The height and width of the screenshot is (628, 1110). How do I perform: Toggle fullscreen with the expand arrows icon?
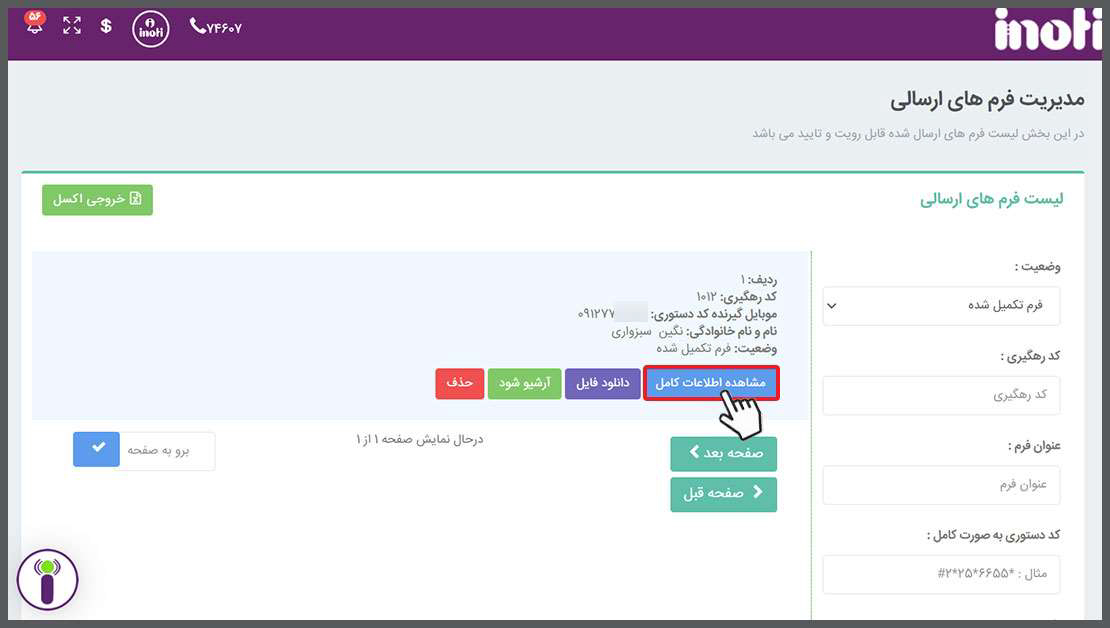[x=72, y=27]
